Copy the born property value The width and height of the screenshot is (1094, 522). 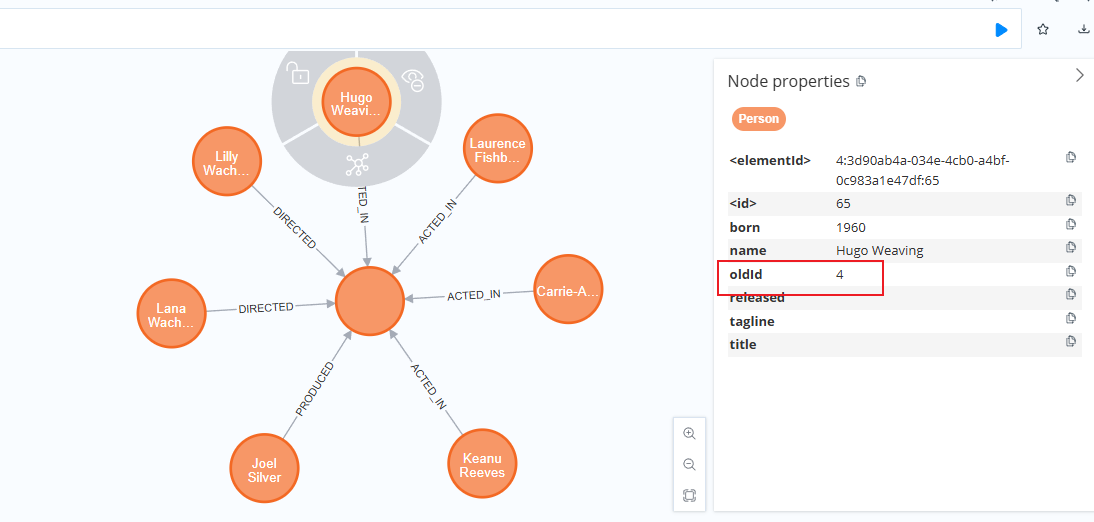click(x=1071, y=224)
